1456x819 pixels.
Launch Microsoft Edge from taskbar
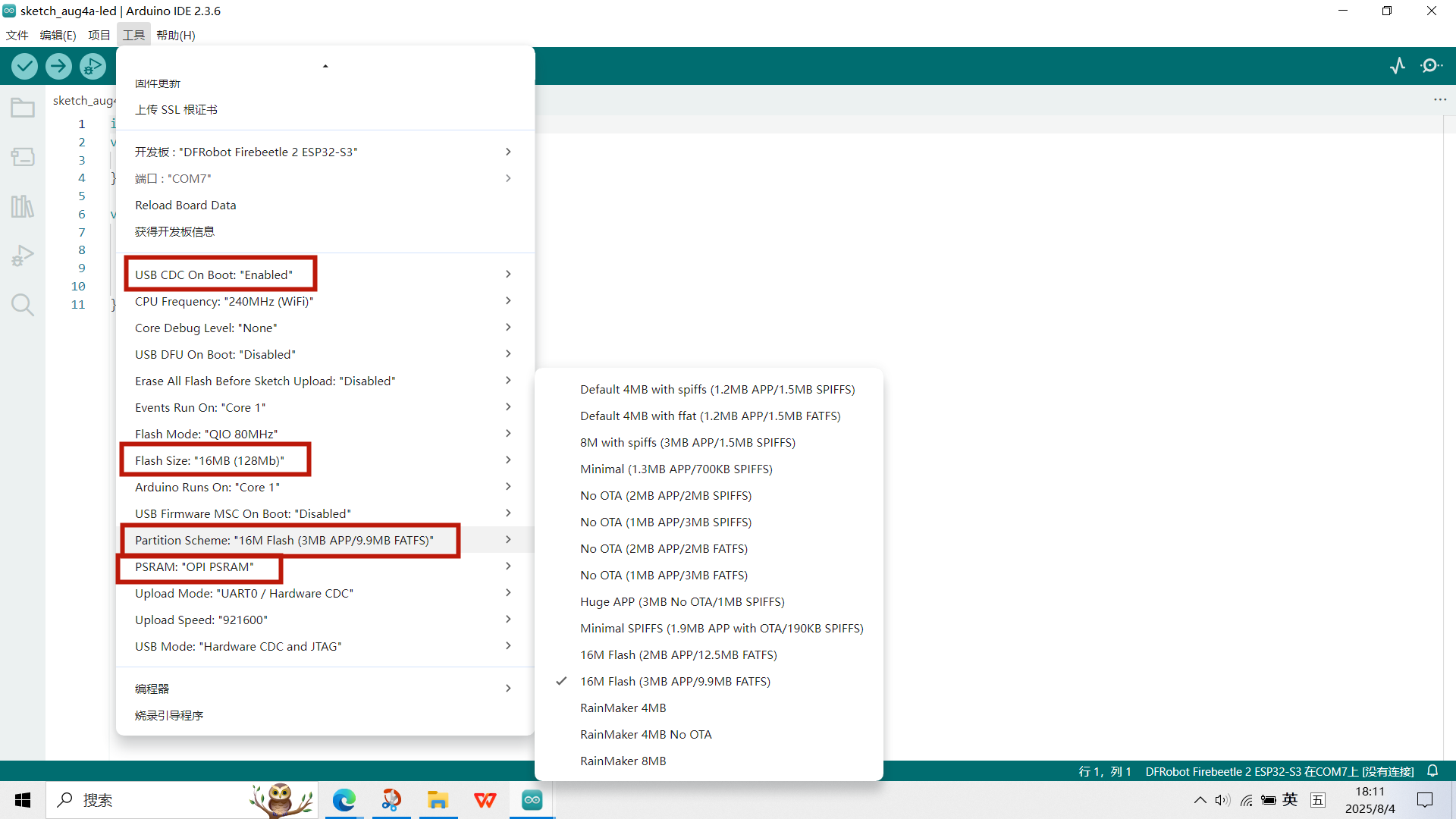[344, 800]
